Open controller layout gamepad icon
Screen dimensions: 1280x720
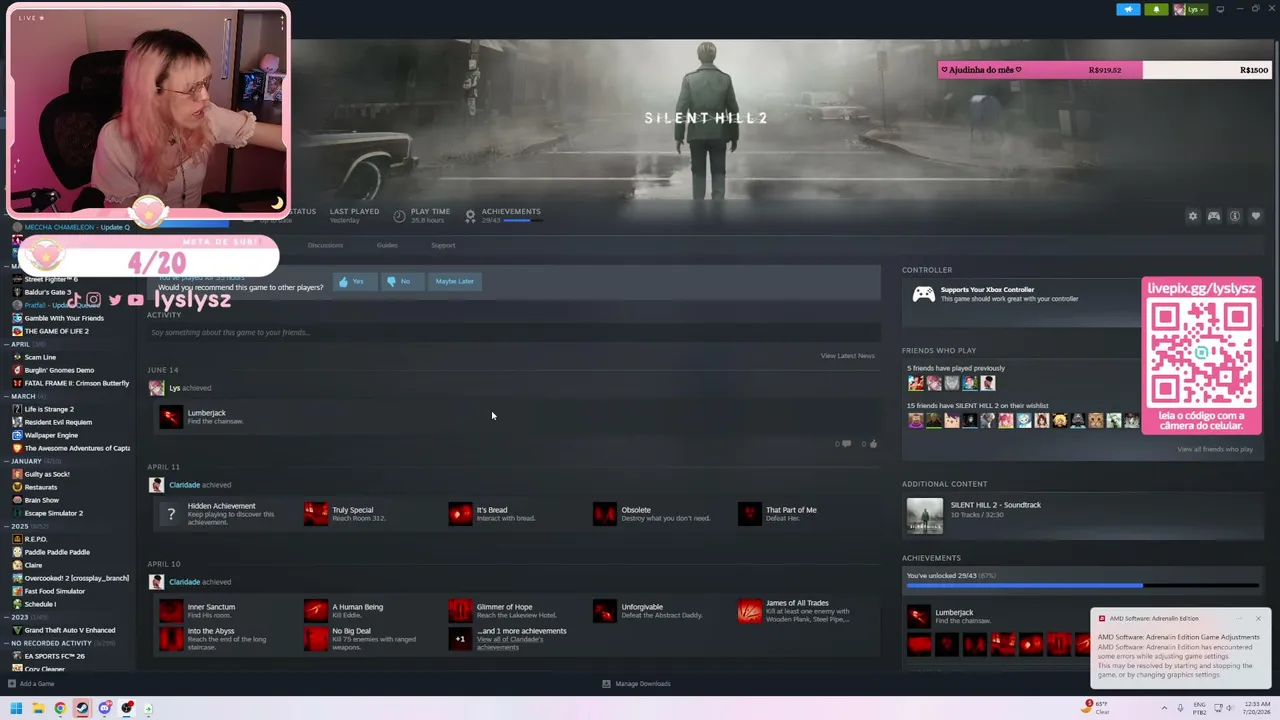[1214, 216]
